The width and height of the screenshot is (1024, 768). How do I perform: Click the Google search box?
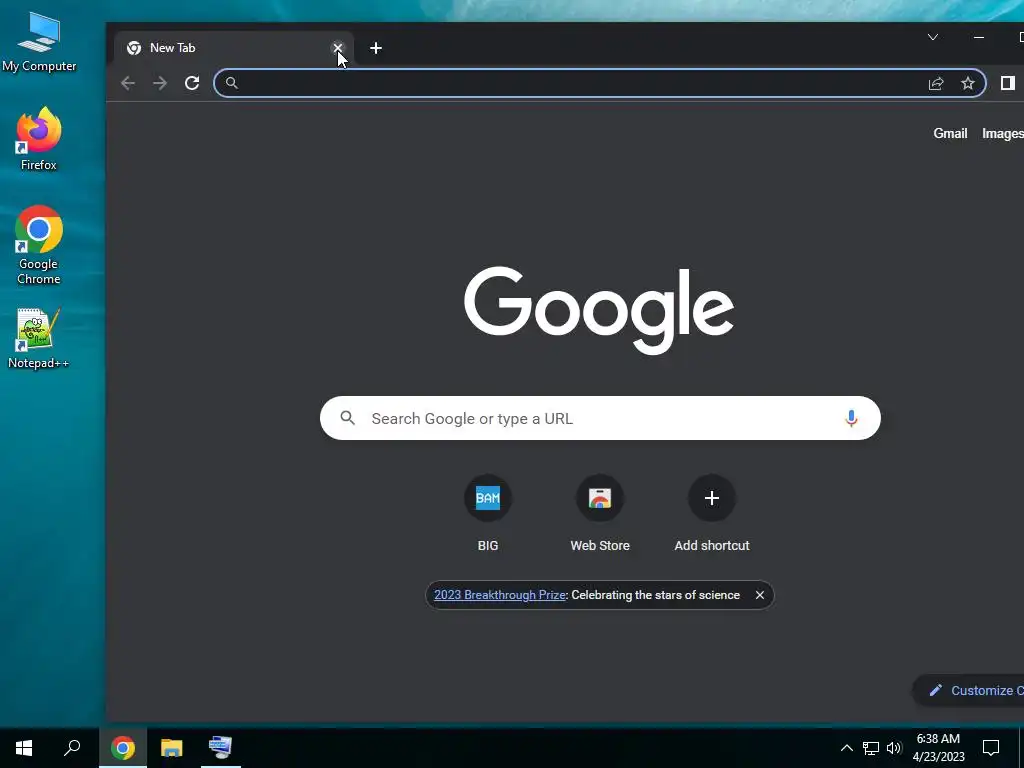coord(600,418)
